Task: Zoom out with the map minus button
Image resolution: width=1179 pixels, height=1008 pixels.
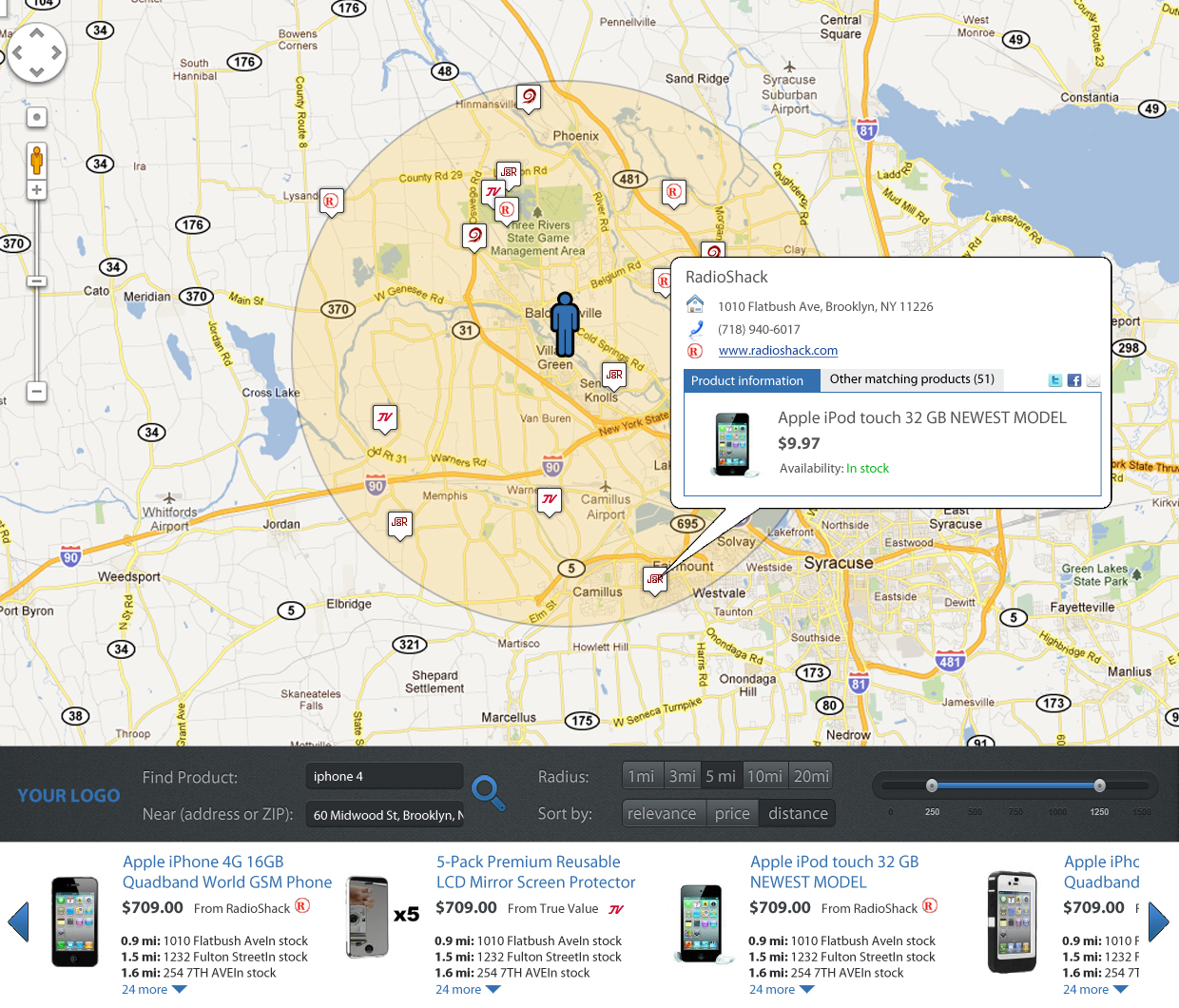Action: coord(36,391)
